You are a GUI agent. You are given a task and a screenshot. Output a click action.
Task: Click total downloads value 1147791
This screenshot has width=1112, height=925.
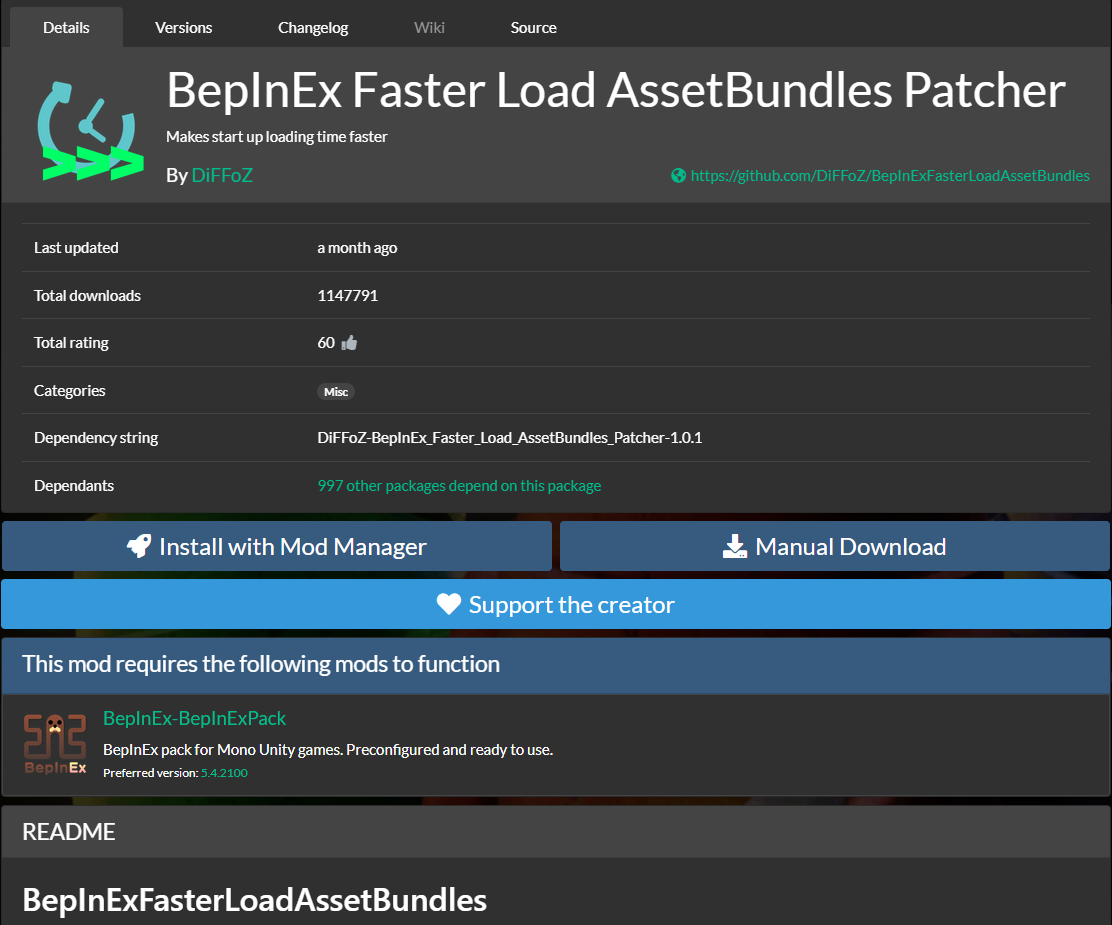pos(348,296)
